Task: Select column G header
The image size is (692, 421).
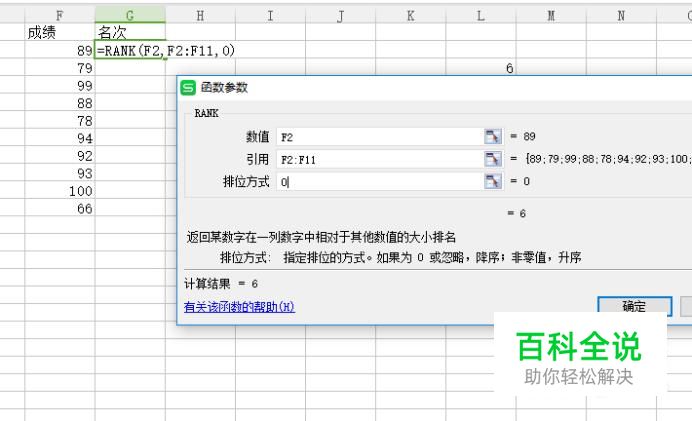Action: [x=130, y=15]
